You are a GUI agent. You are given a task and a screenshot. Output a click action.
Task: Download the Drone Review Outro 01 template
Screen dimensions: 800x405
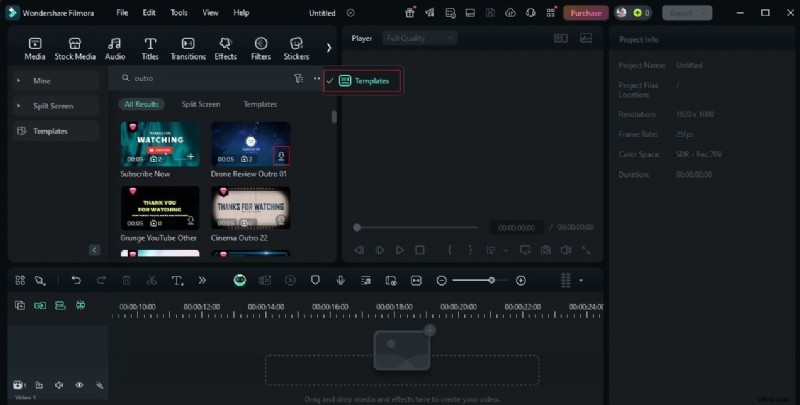281,156
